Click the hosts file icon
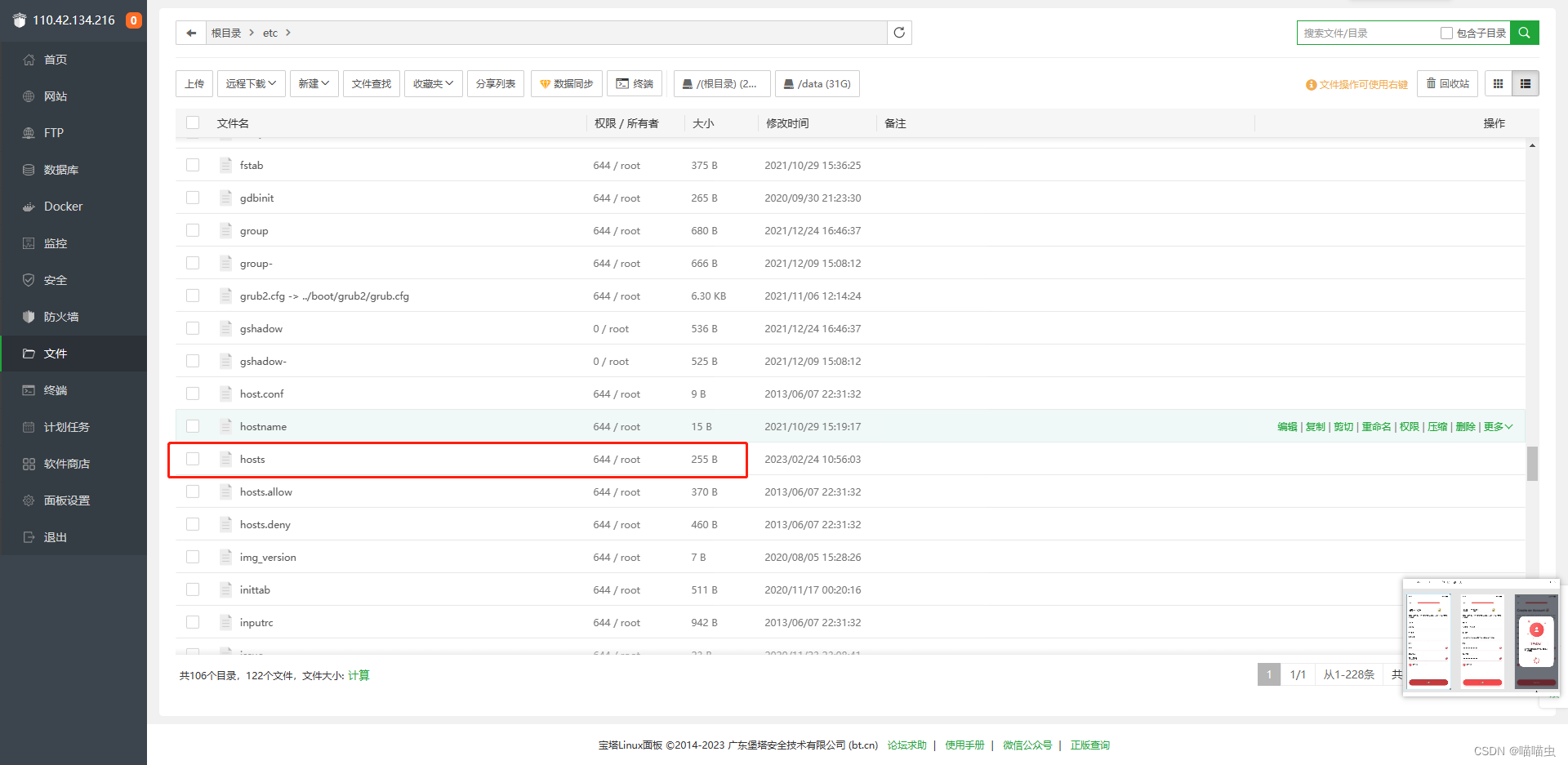The image size is (1568, 765). [x=225, y=459]
